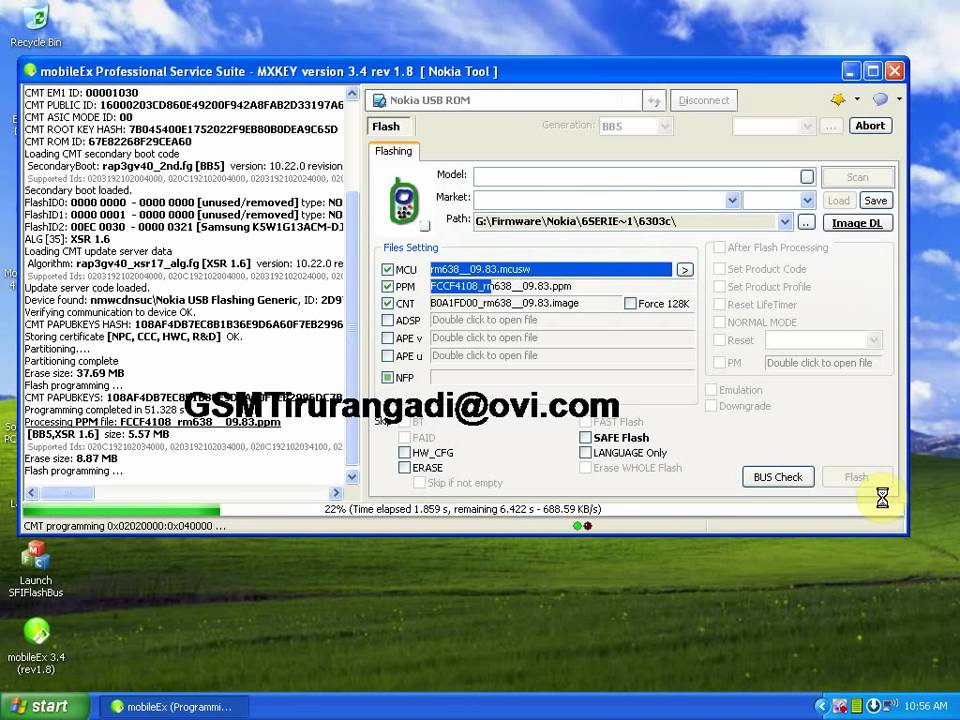Enable SAFE Flash checkbox

[x=585, y=437]
